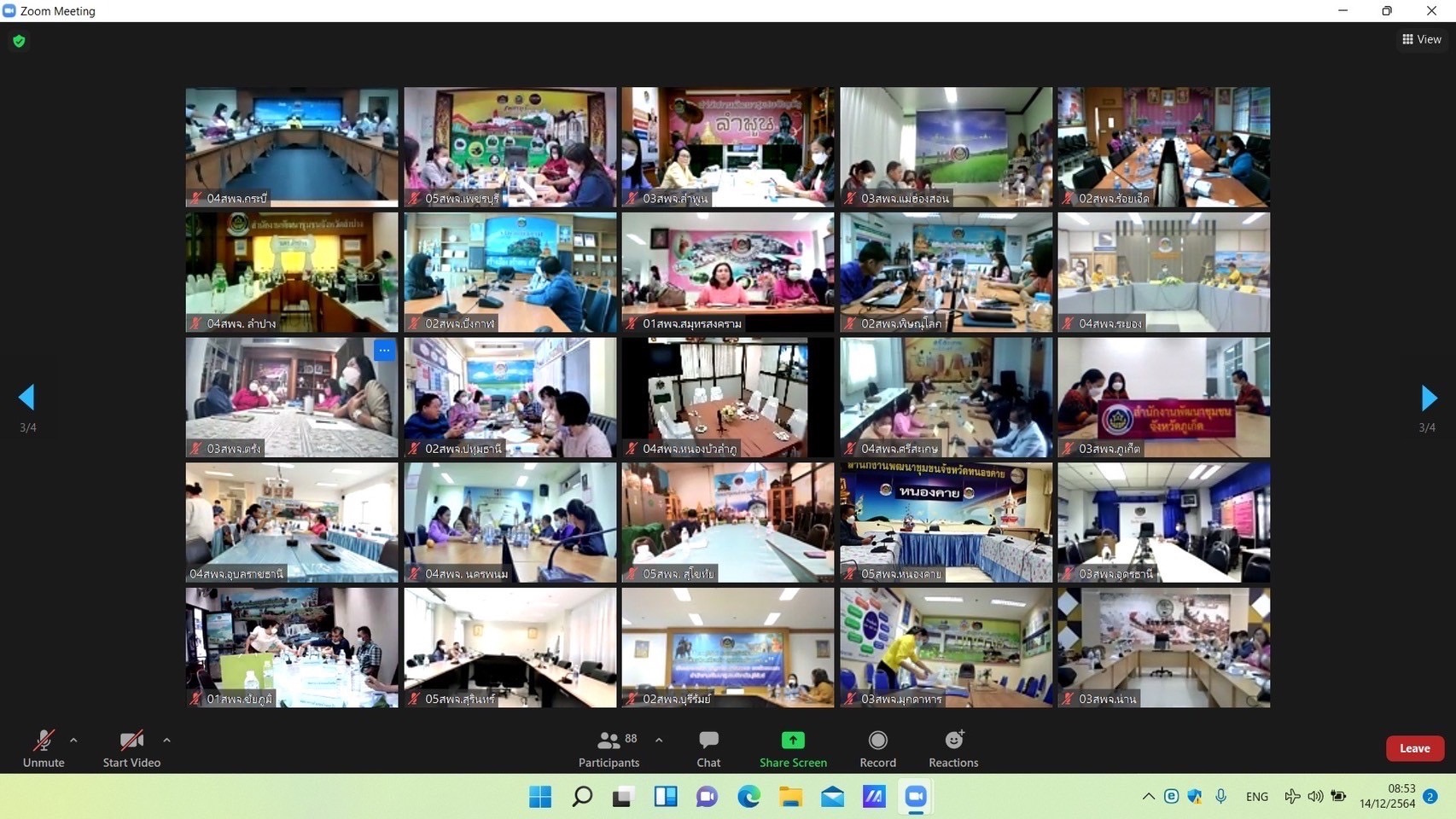Click the microphone tray icon

1221,797
